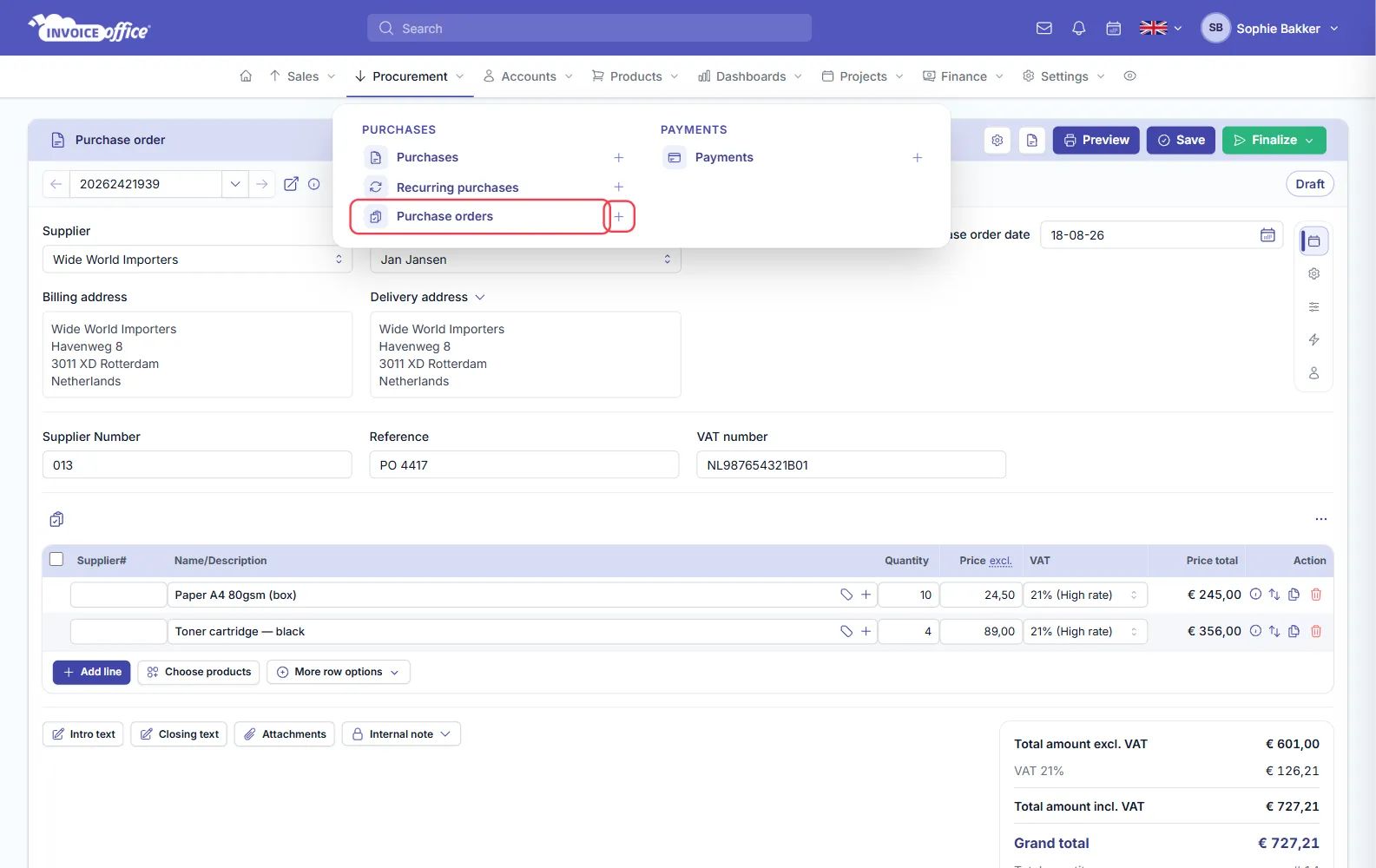This screenshot has width=1376, height=868.
Task: Click Attachments button
Action: coord(285,734)
